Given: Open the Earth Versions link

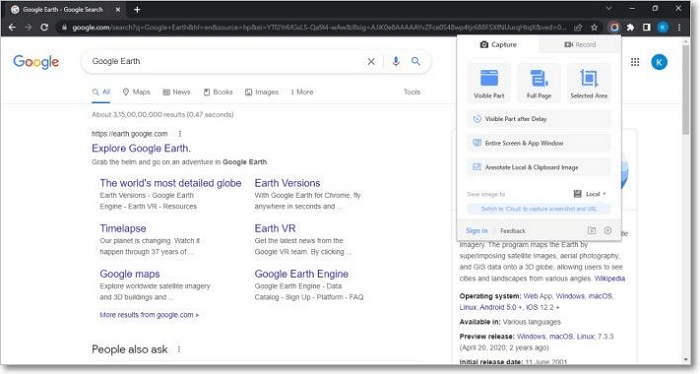Looking at the screenshot, I should (287, 183).
